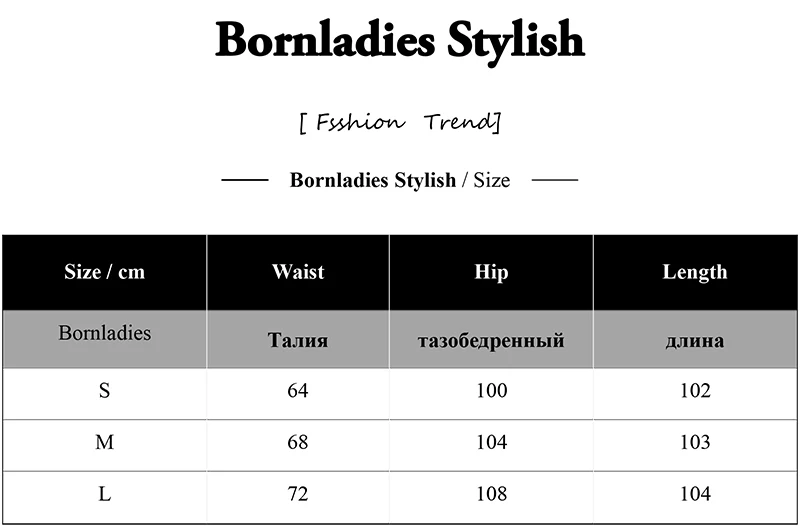
Task: Select the Waist column header
Action: pos(298,271)
